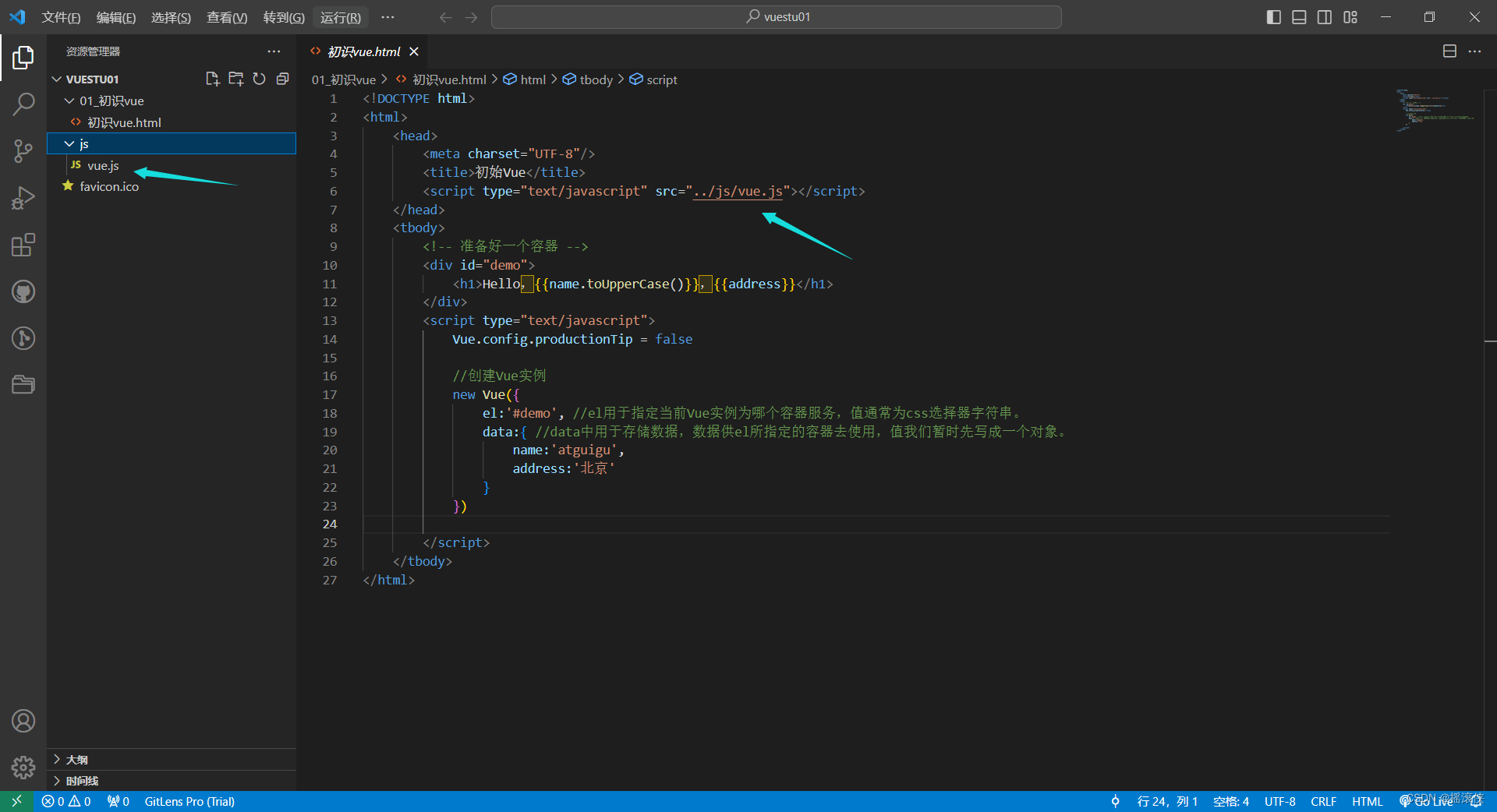Open script breadcrumb dropdown
The image size is (1497, 812).
click(653, 79)
